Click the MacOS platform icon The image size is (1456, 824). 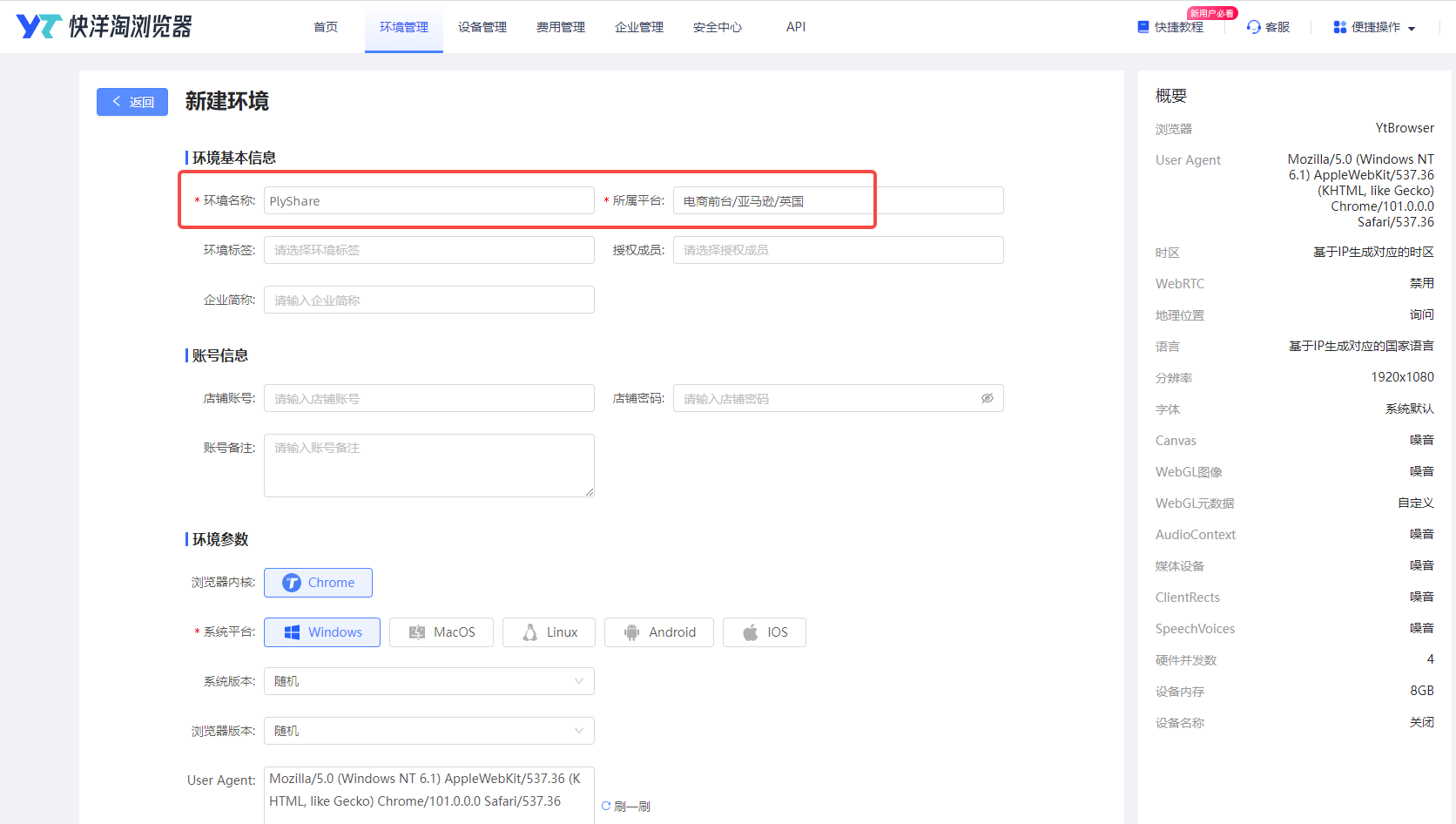click(417, 632)
